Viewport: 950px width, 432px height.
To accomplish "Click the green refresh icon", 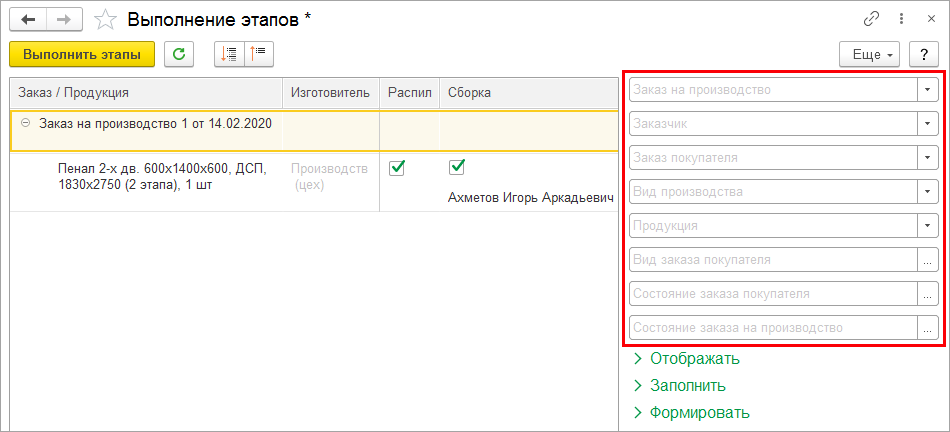I will pos(179,55).
